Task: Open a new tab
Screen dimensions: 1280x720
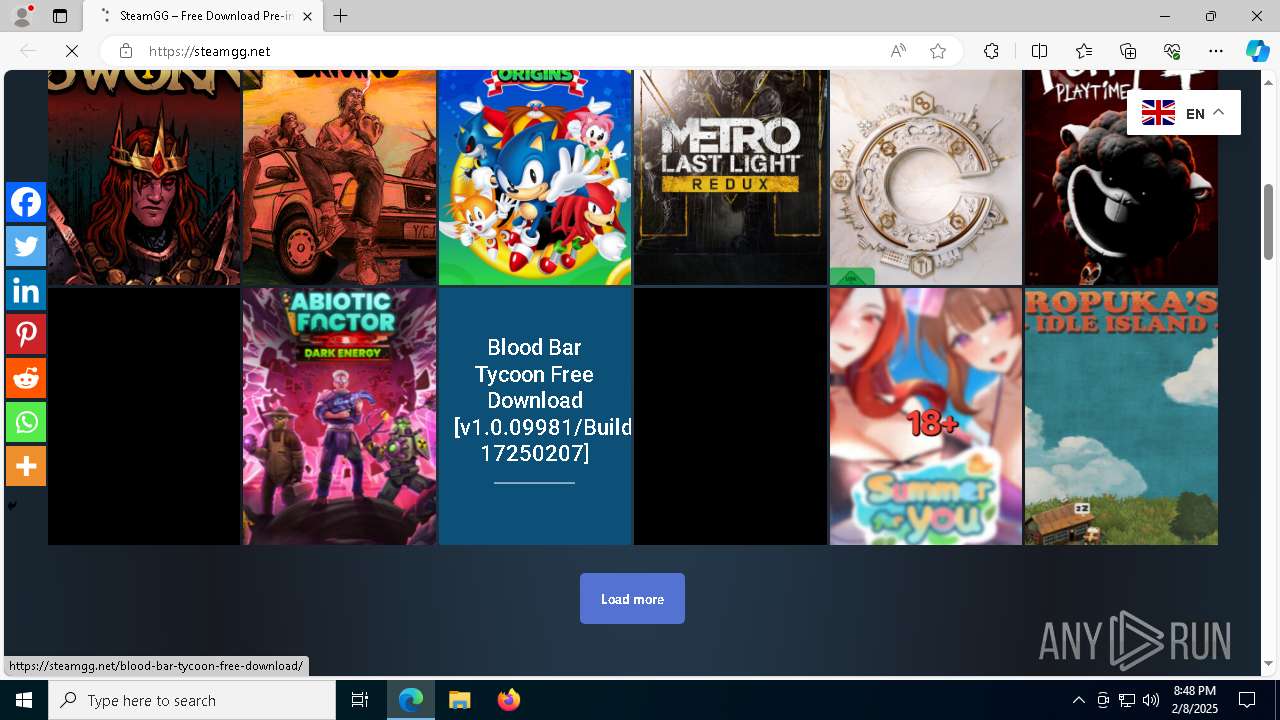Action: (x=341, y=16)
